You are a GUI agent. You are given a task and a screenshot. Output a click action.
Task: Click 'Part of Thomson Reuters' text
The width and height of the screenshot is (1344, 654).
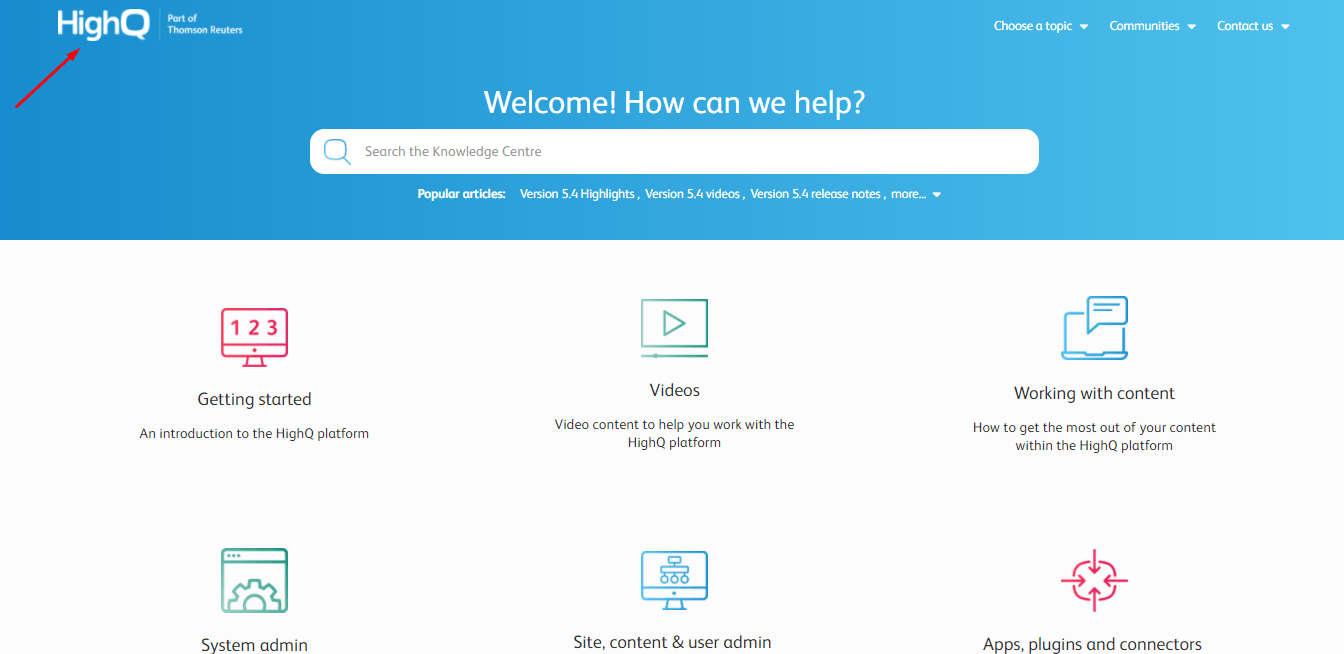(x=205, y=25)
